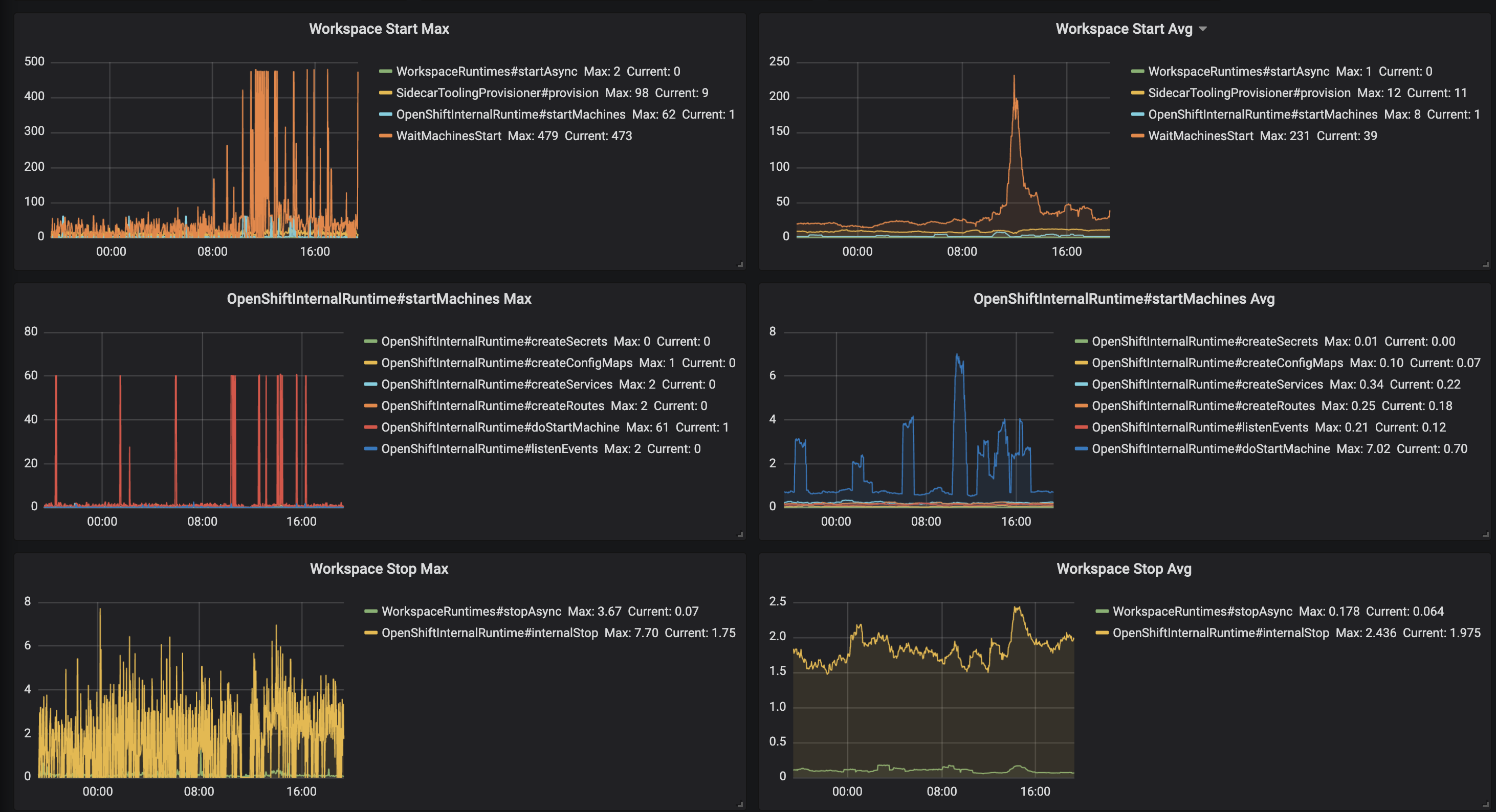Click the yellow SidecarToolingProvisioner color icon in Start Max legend
1496x812 pixels.
point(386,93)
